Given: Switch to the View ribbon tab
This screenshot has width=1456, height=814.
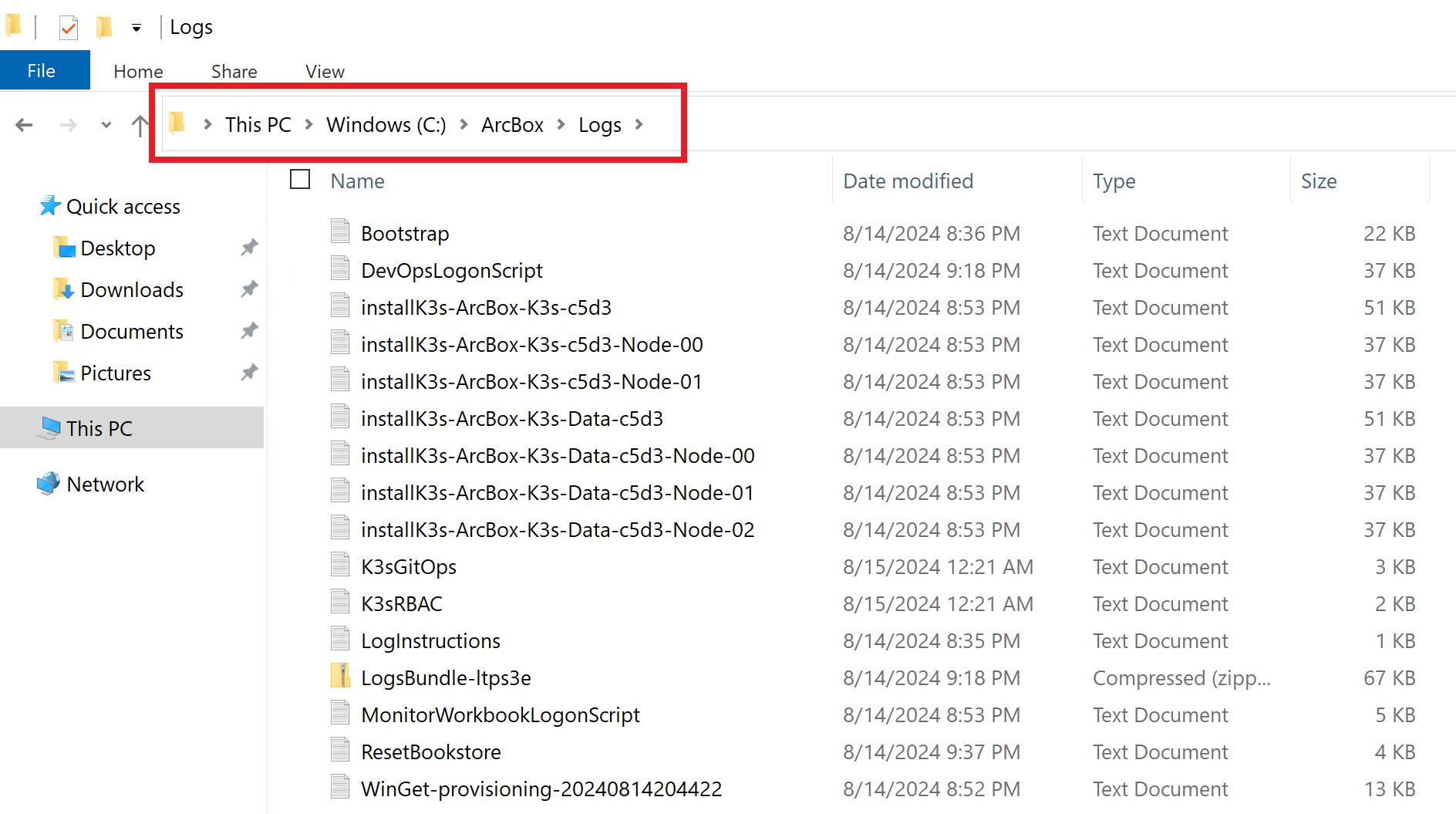Looking at the screenshot, I should pyautogui.click(x=325, y=71).
